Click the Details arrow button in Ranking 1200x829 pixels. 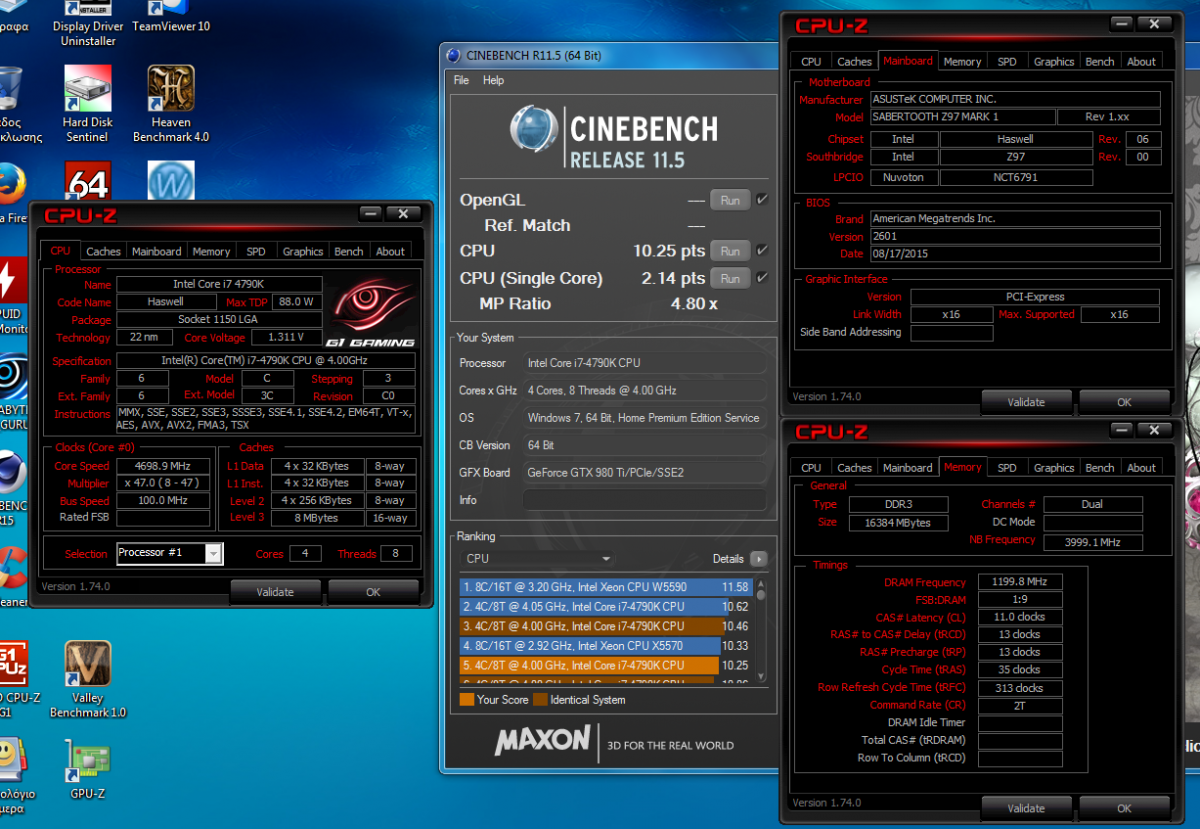pyautogui.click(x=759, y=558)
